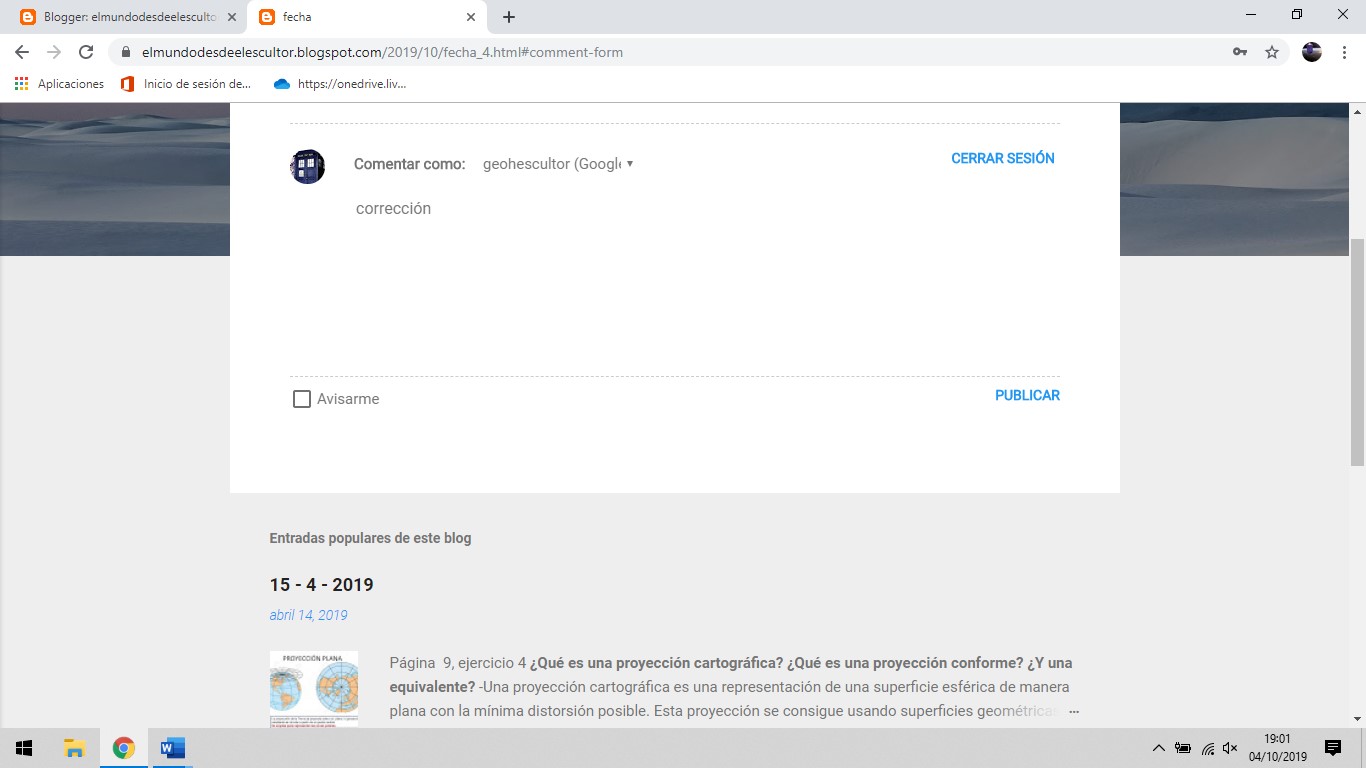
Task: Click the address bar URL
Action: [x=382, y=52]
